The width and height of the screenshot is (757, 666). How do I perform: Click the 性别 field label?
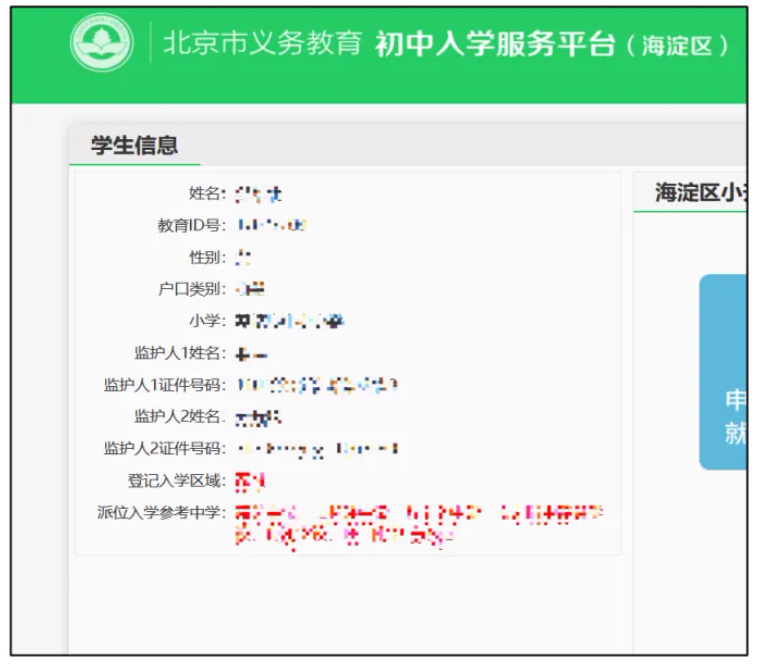point(207,258)
